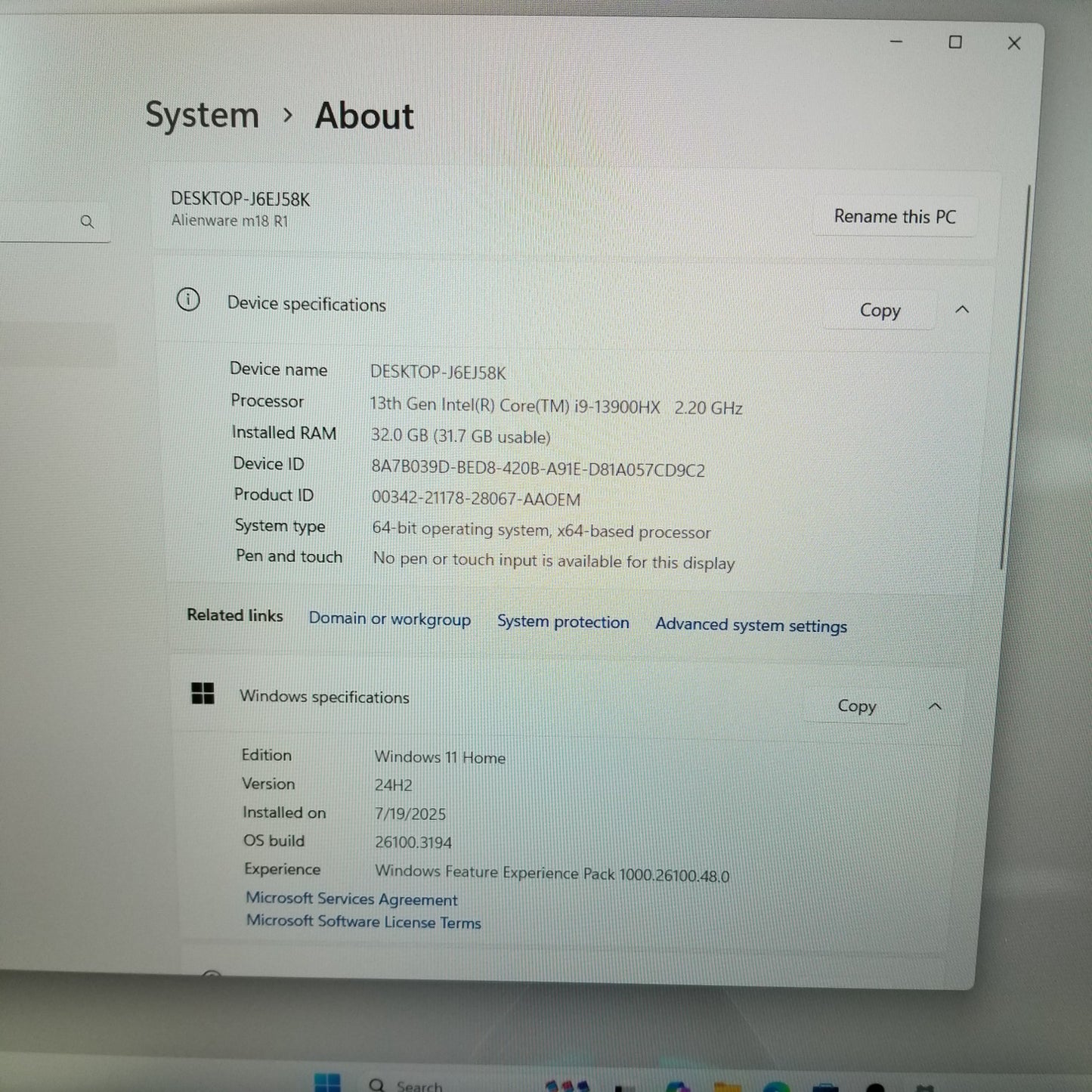
Task: Click the search magnifier icon in sidebar
Action: (87, 221)
